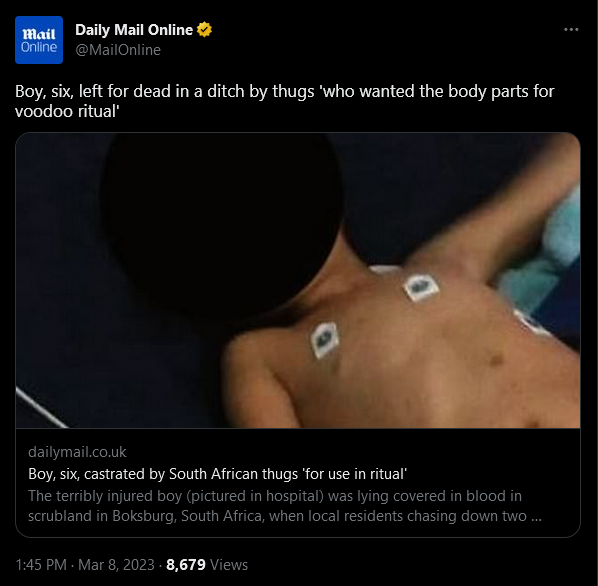Open the Daily Mail Online display name
Screen dimensions: 598x586
134,30
